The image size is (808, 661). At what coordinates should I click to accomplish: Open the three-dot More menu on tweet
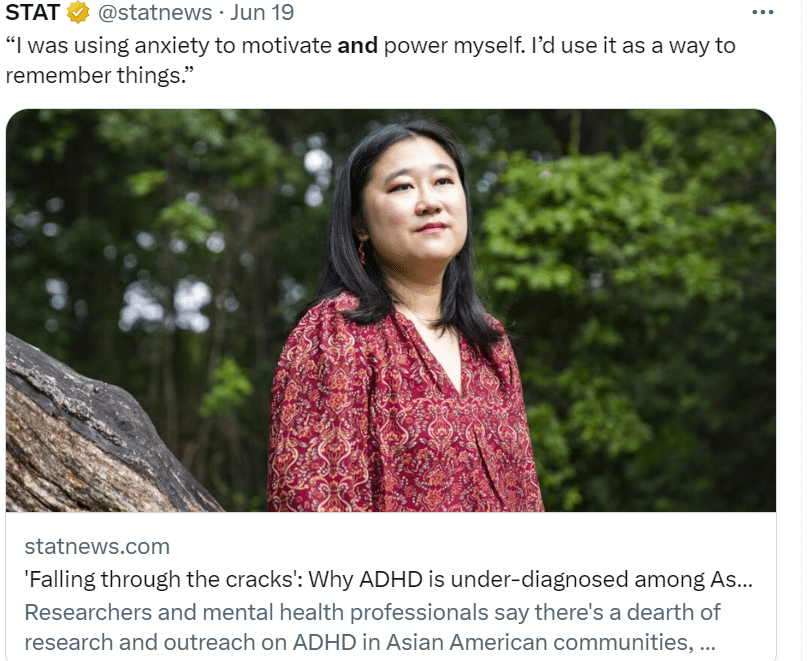(763, 12)
